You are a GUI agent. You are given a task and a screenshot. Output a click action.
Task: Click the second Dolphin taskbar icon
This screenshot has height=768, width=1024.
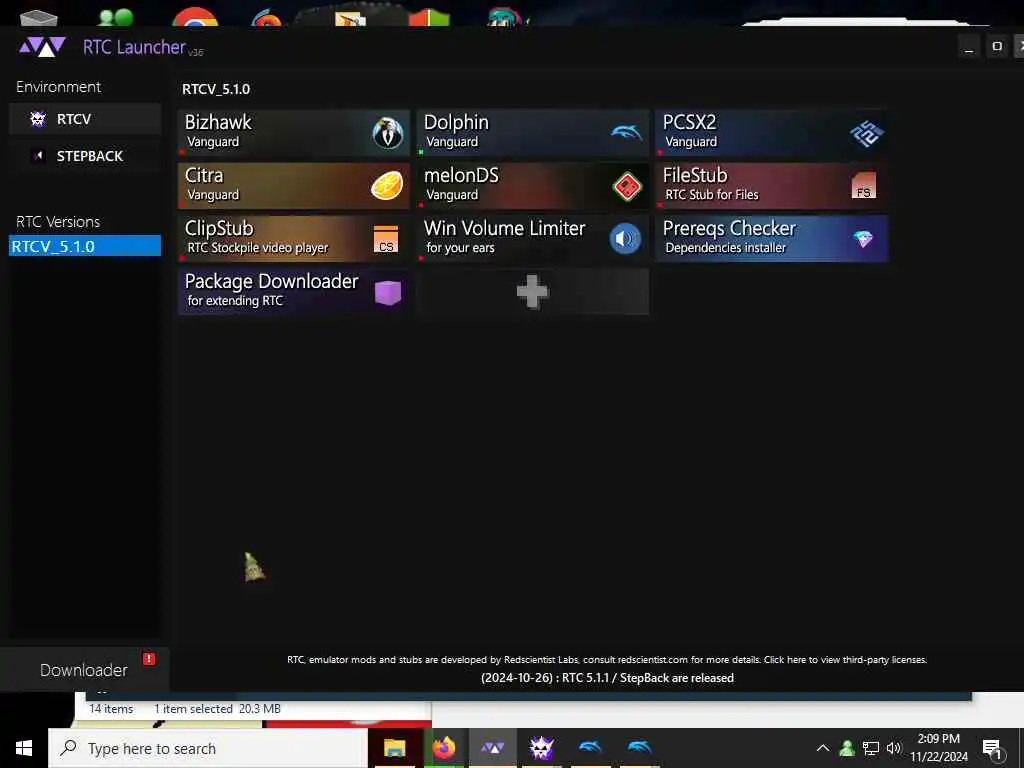click(x=639, y=747)
